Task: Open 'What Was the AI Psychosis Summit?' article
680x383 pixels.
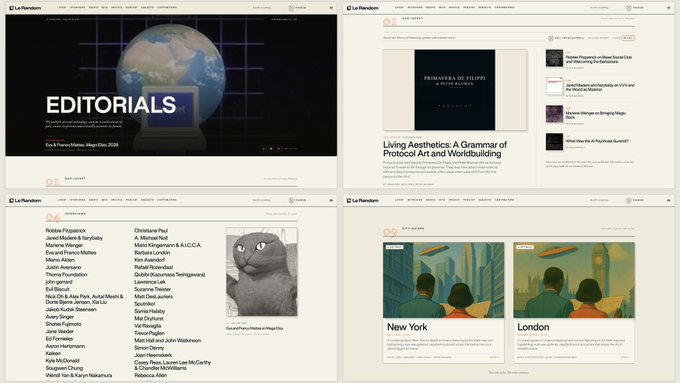Action: click(x=597, y=141)
